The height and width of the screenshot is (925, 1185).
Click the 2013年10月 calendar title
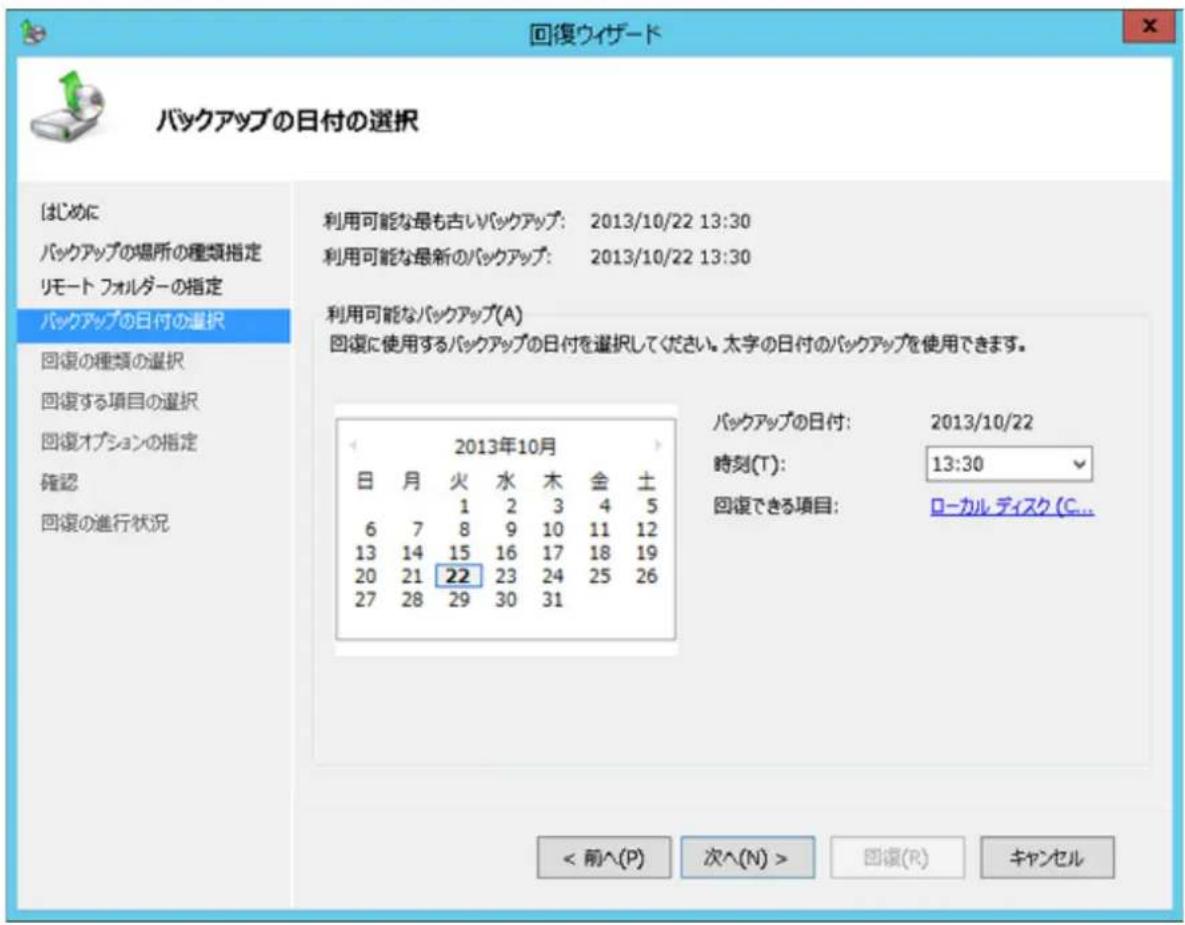pos(505,447)
